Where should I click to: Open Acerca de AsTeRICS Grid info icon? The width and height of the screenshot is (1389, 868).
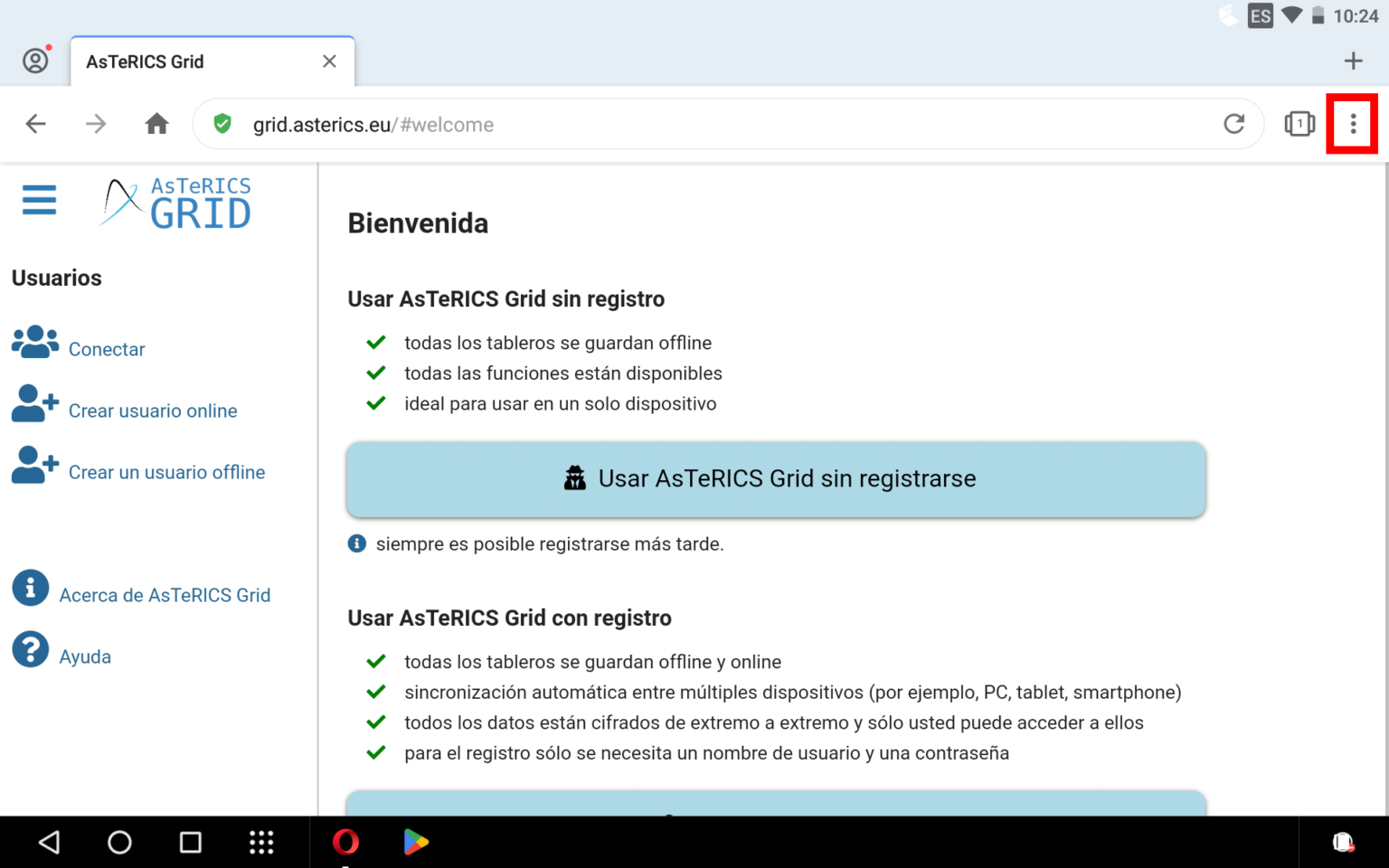point(30,588)
